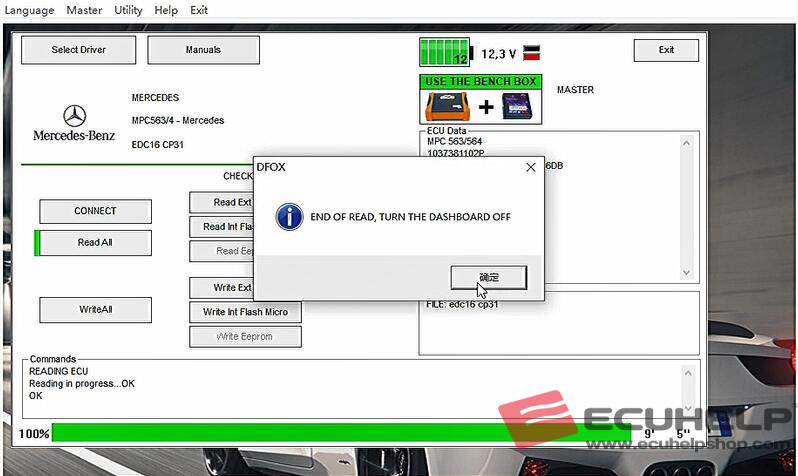Click the green 100% progress bar
Screen dimensions: 798x476
pos(341,433)
